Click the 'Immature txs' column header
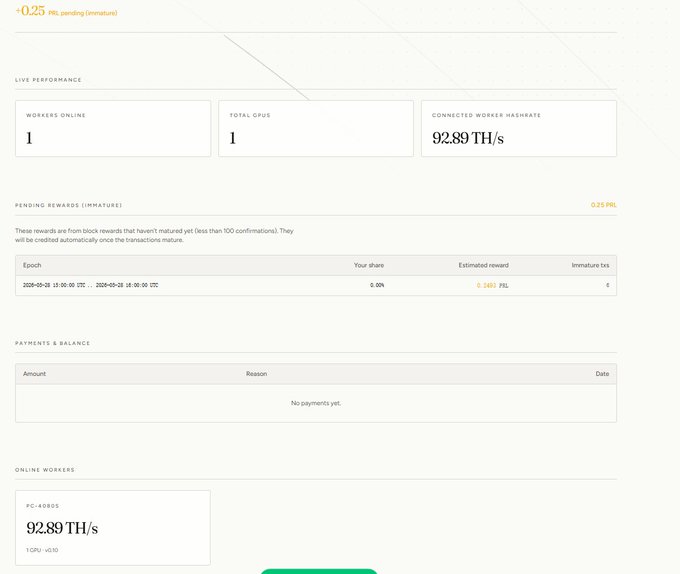The image size is (680, 574). tap(590, 265)
